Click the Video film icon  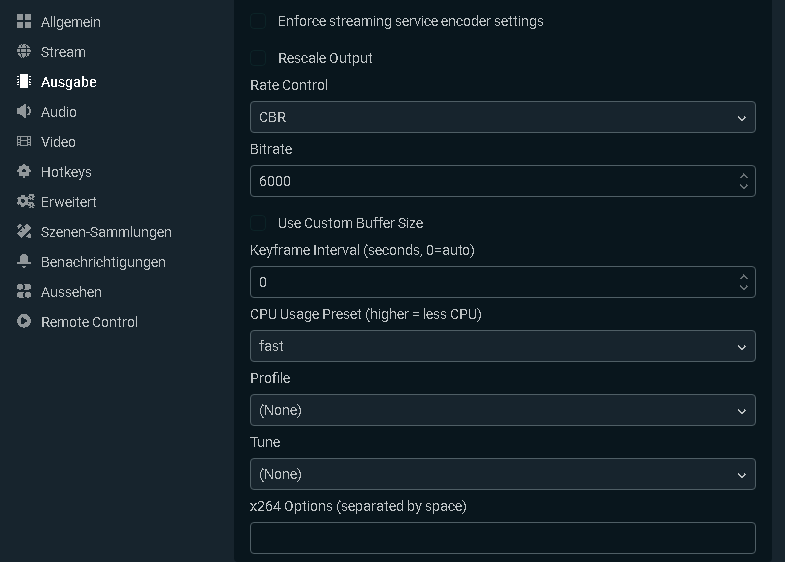pyautogui.click(x=24, y=142)
